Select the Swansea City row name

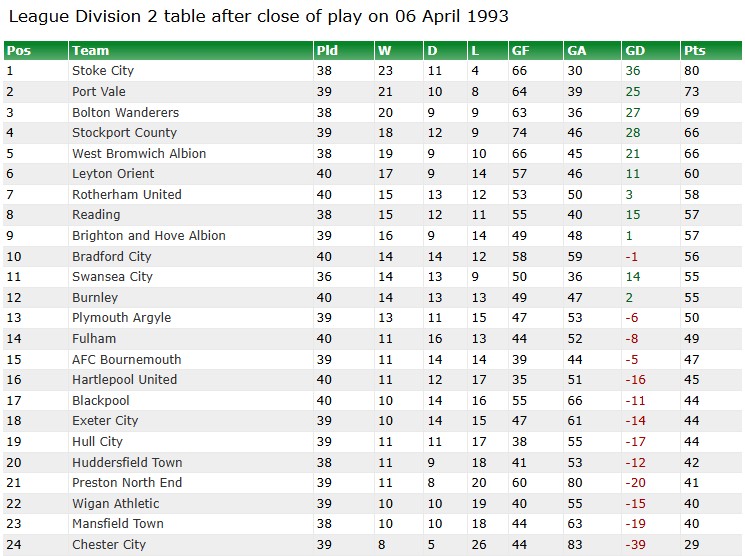click(112, 277)
